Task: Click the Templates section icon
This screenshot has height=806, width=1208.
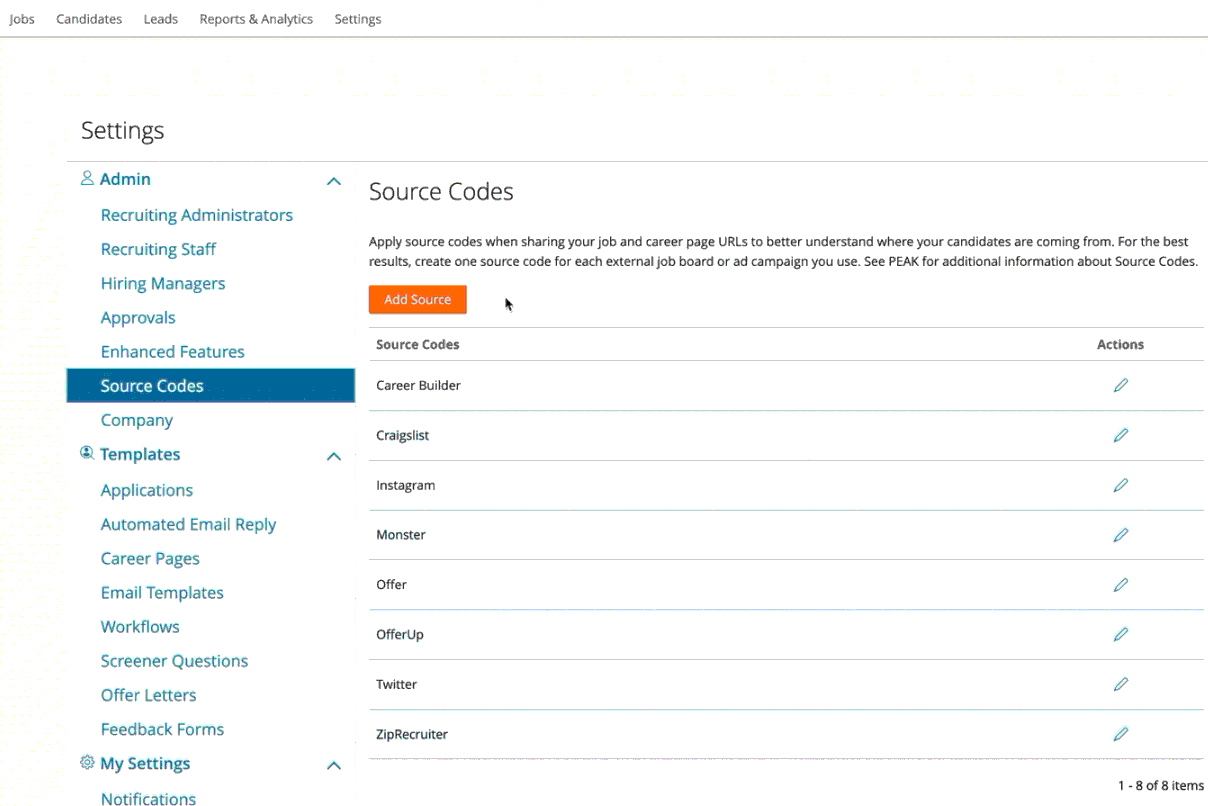Action: coord(87,454)
